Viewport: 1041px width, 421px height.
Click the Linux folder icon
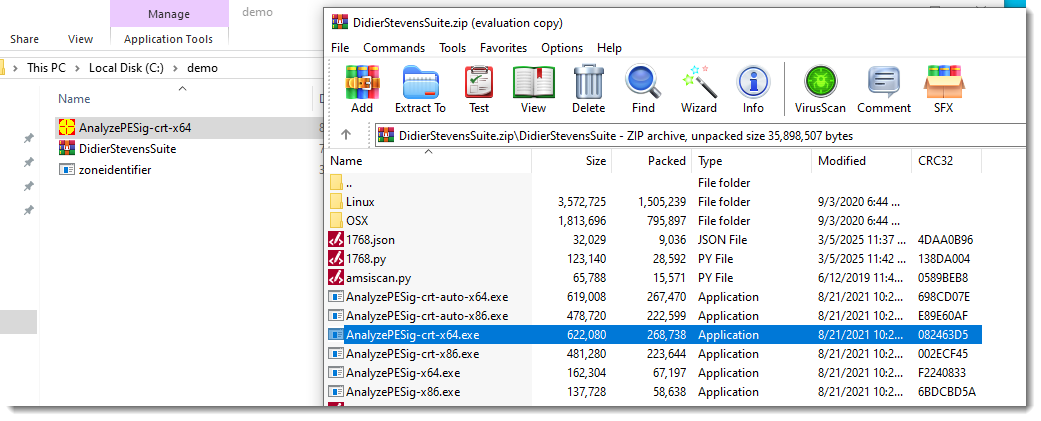pyautogui.click(x=336, y=201)
